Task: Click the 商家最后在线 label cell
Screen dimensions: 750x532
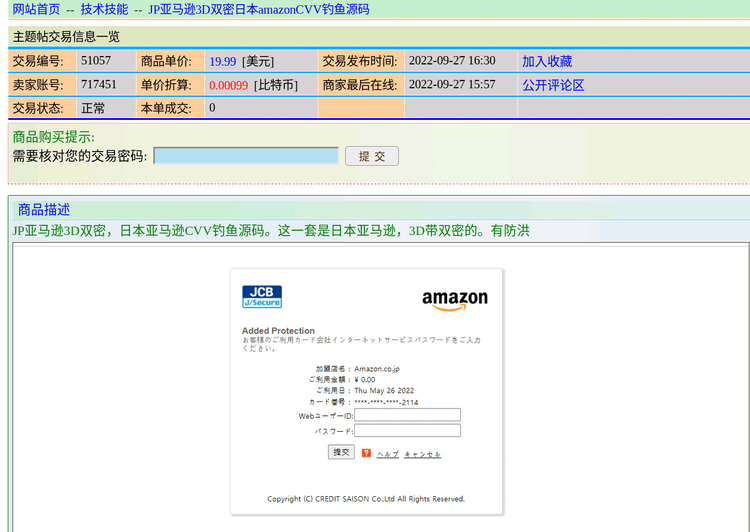Action: [361, 85]
